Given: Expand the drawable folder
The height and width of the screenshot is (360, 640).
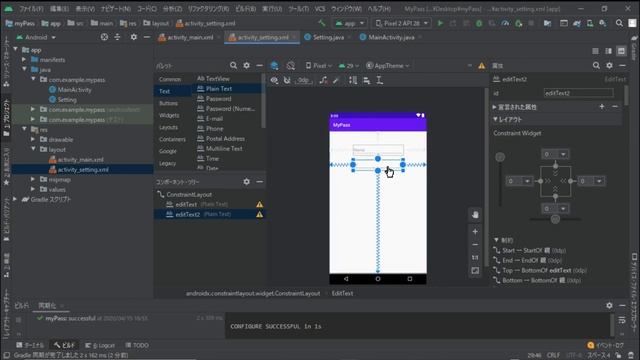Looking at the screenshot, I should (x=33, y=139).
